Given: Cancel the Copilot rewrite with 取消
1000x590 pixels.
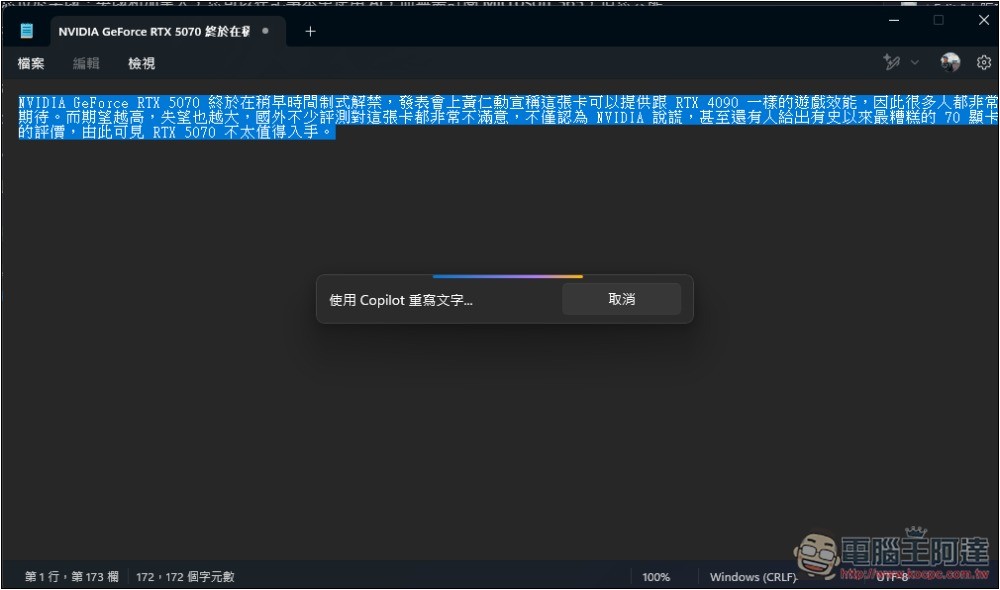Looking at the screenshot, I should click(x=621, y=299).
